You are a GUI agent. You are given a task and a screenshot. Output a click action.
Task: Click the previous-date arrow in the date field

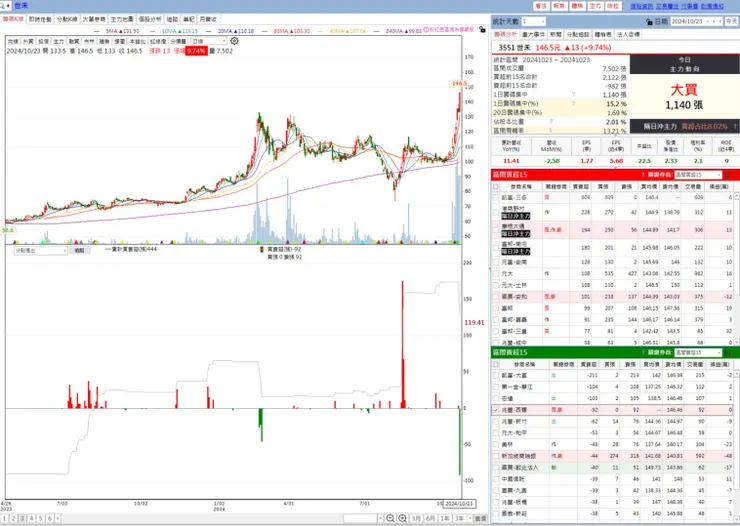tap(715, 22)
